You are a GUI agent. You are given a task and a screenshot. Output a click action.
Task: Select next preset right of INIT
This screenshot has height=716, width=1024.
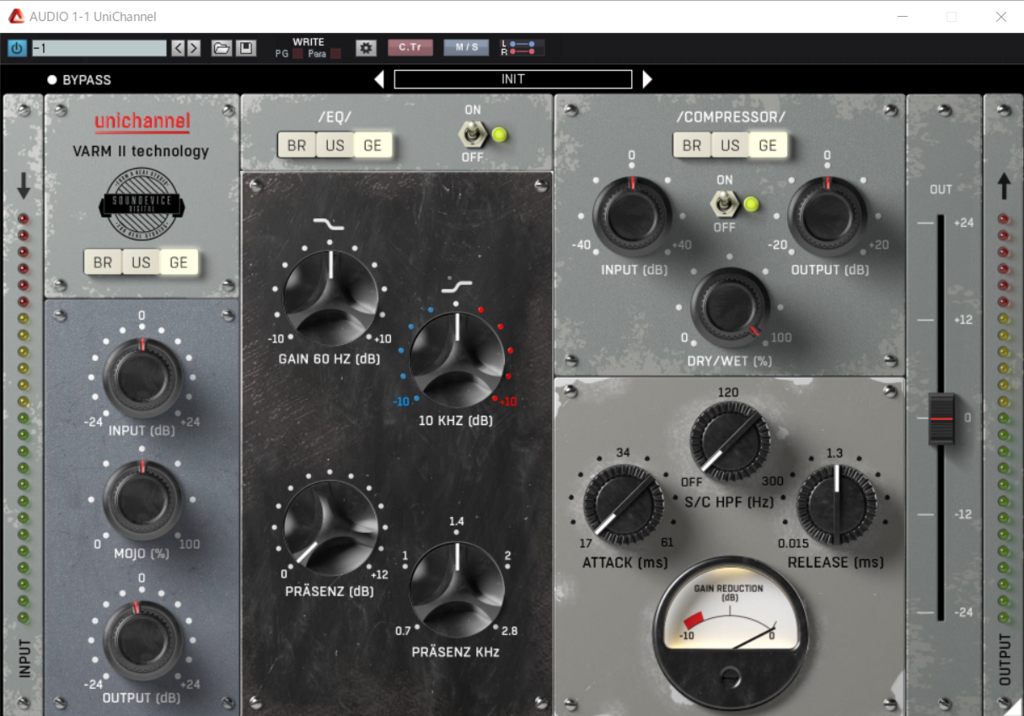(x=647, y=79)
